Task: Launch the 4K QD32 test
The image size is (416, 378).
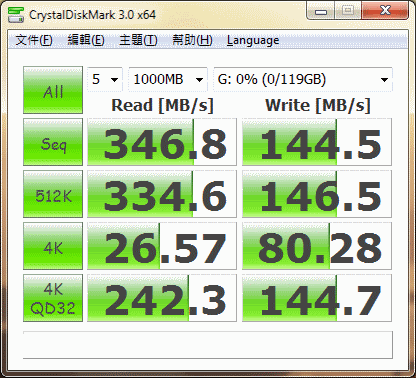Action: [53, 298]
